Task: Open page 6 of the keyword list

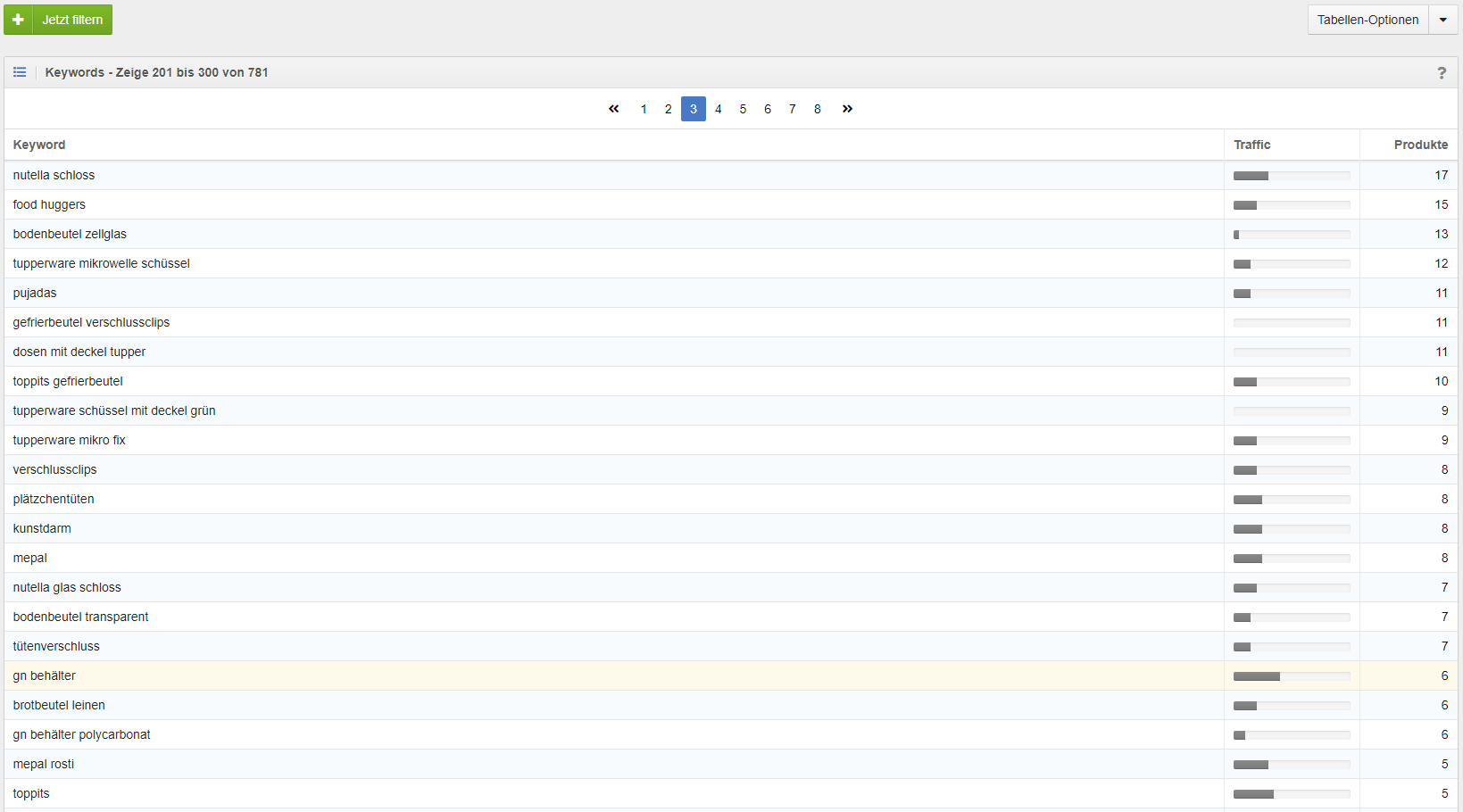Action: click(768, 109)
